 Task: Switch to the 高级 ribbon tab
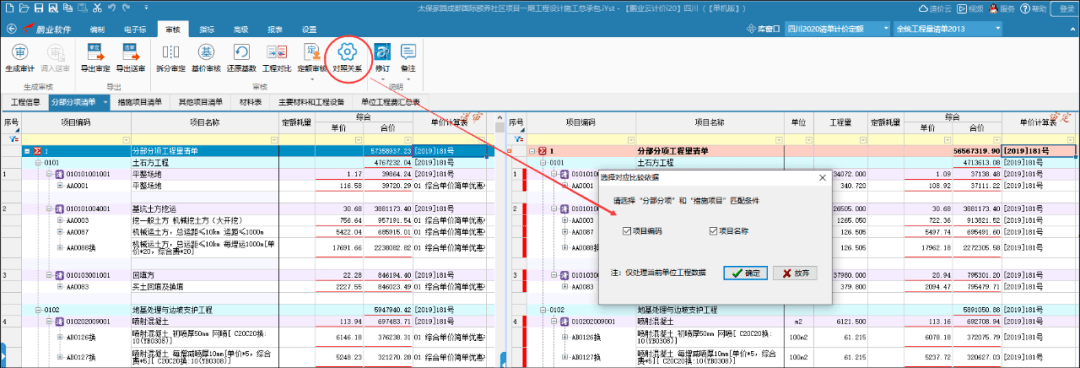(240, 30)
